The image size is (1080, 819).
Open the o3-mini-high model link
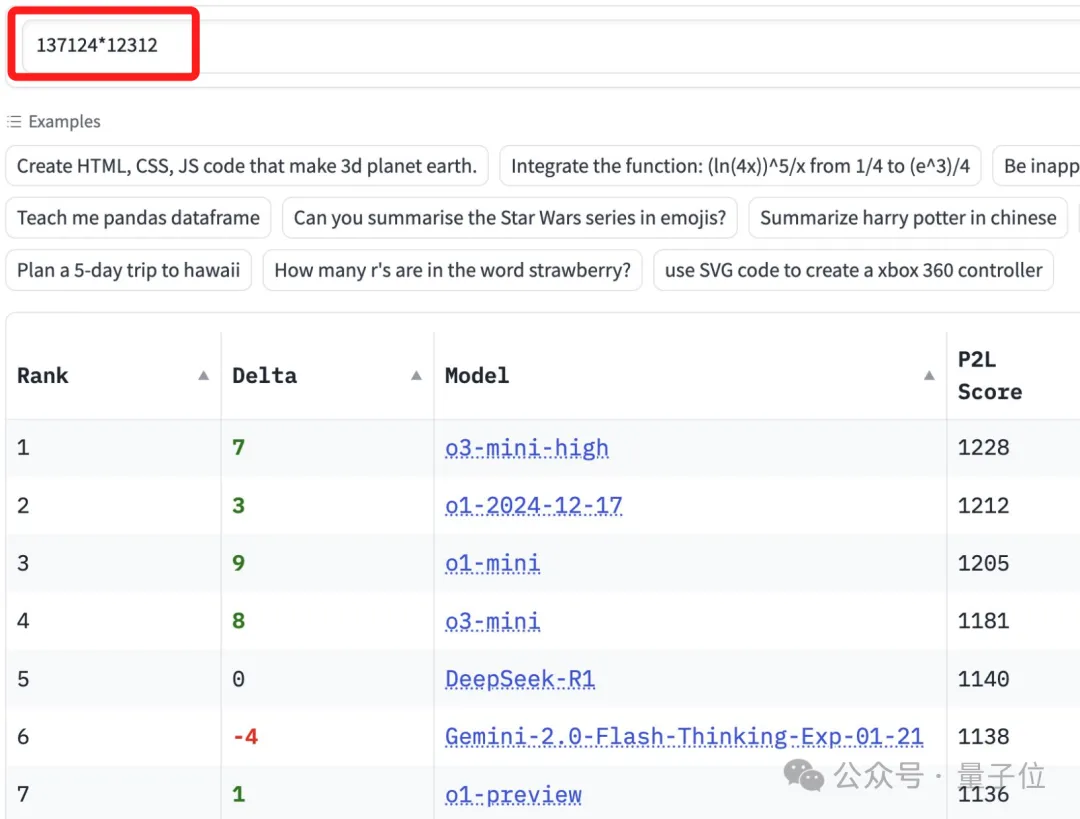click(527, 448)
